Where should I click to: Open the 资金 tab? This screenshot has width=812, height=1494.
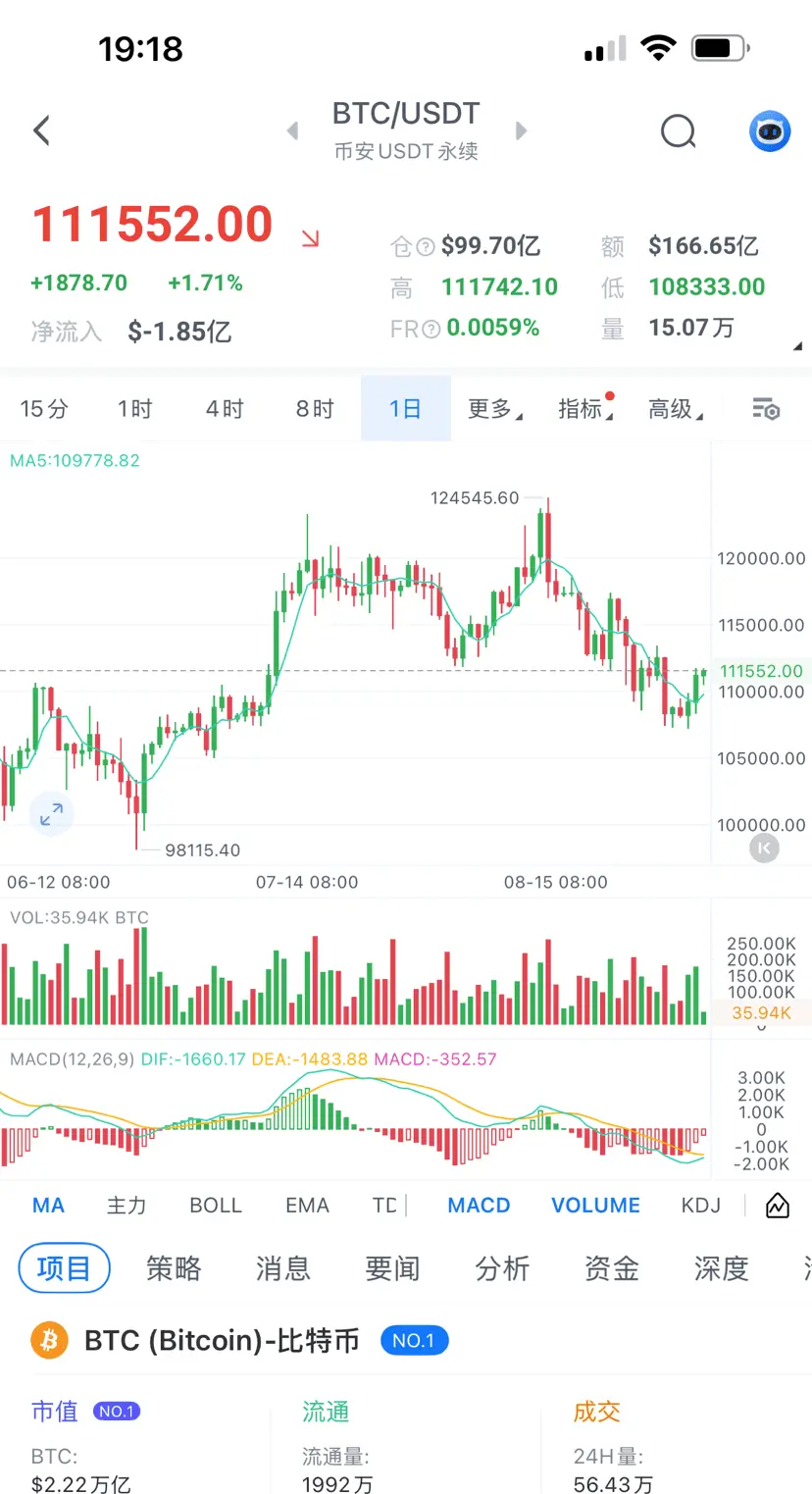(612, 1269)
